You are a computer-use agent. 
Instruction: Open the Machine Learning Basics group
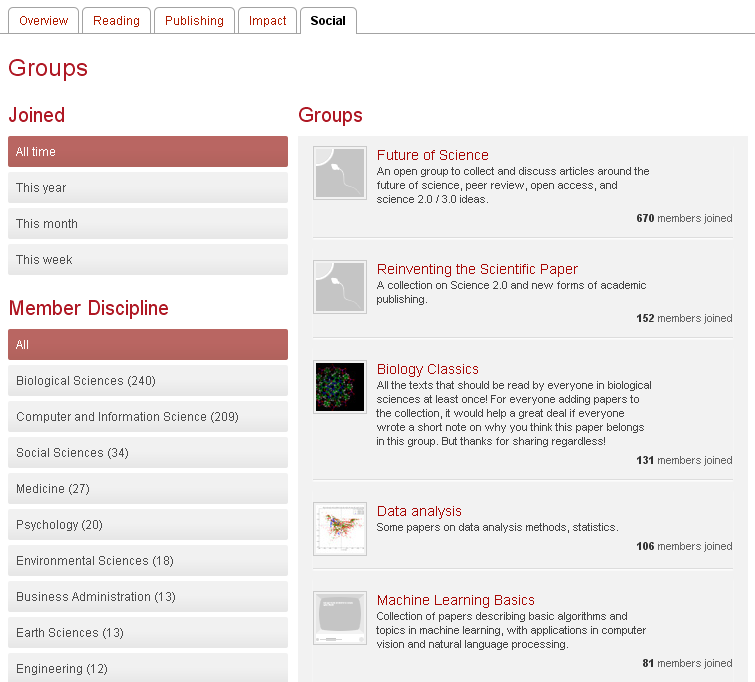[456, 600]
